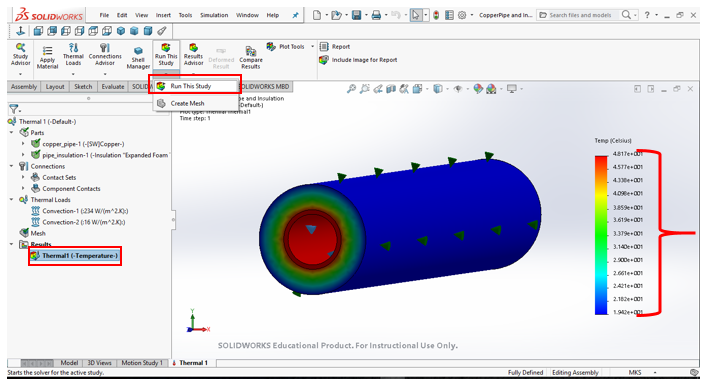Click the Previous View icon
701x379 pixels.
(x=378, y=89)
